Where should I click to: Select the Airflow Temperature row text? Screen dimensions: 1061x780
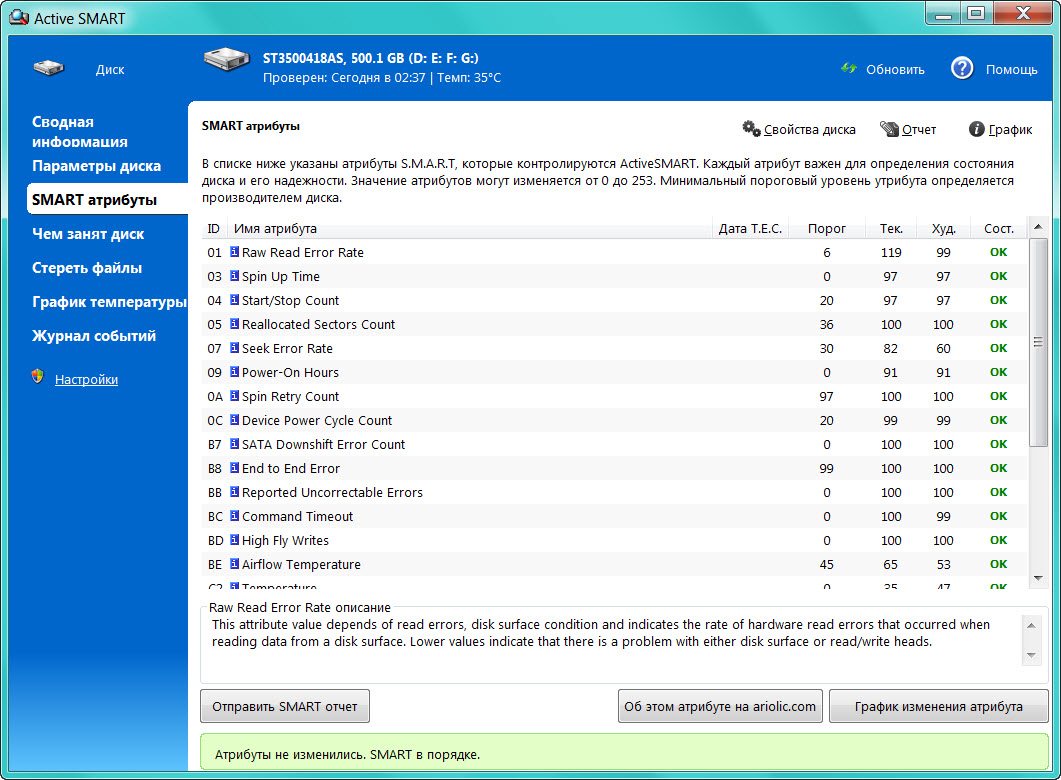(301, 565)
